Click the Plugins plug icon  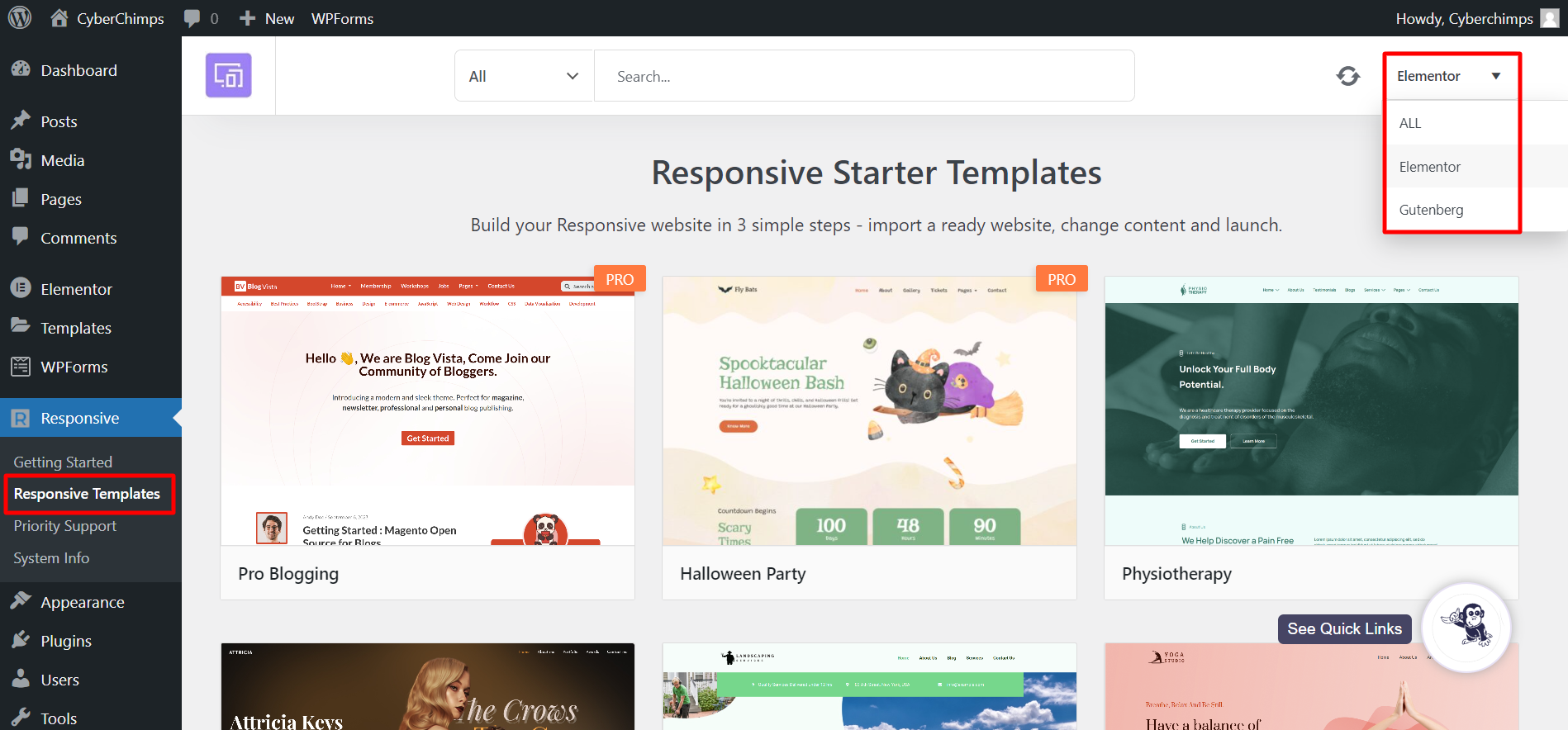pos(21,640)
